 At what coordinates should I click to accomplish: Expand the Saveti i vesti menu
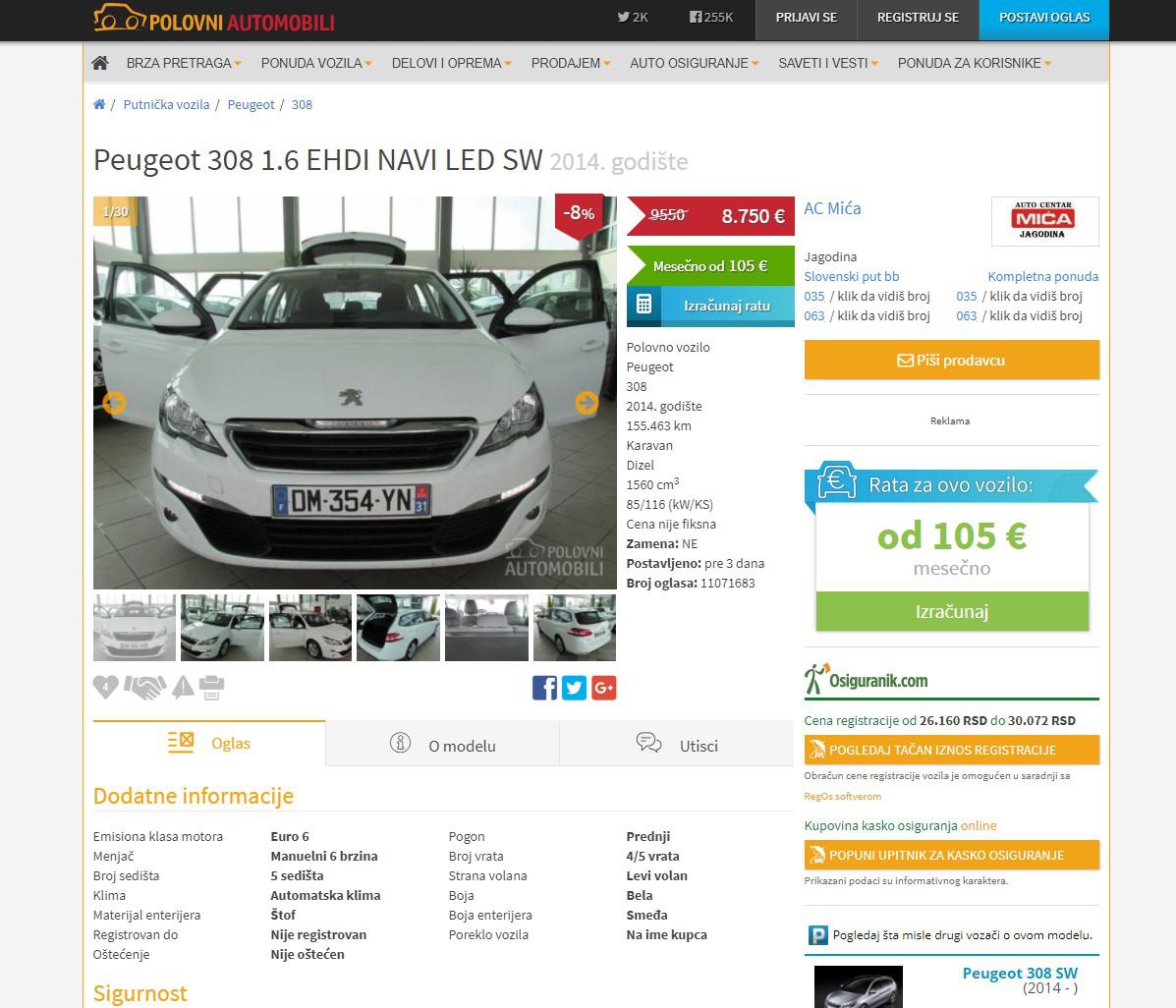coord(828,63)
